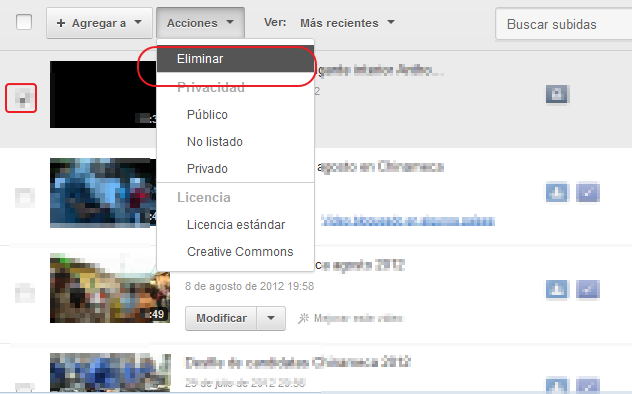632x394 pixels.
Task: Open the Agregar a dropdown
Action: coord(99,23)
